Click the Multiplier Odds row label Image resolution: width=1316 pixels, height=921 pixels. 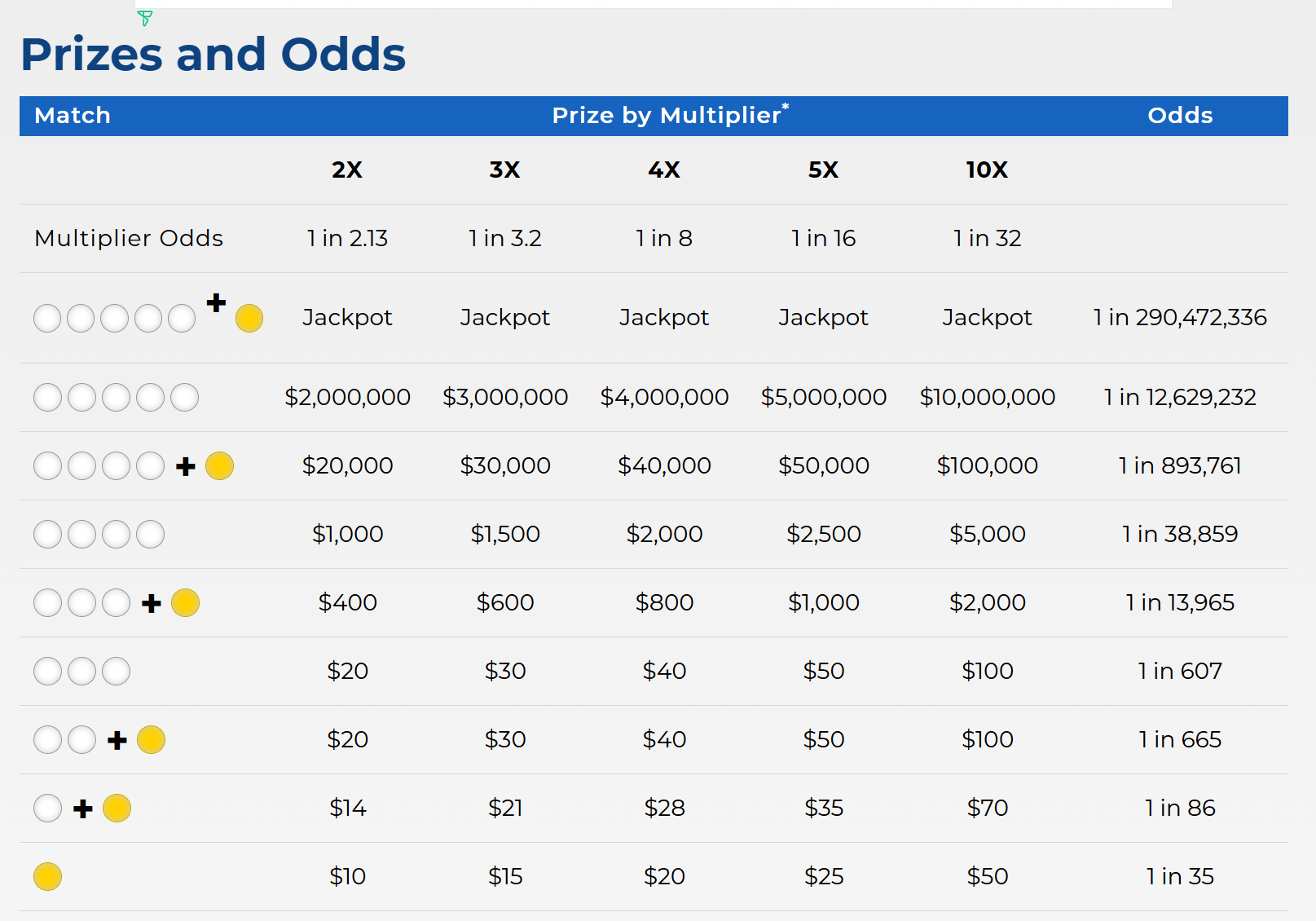pos(129,238)
